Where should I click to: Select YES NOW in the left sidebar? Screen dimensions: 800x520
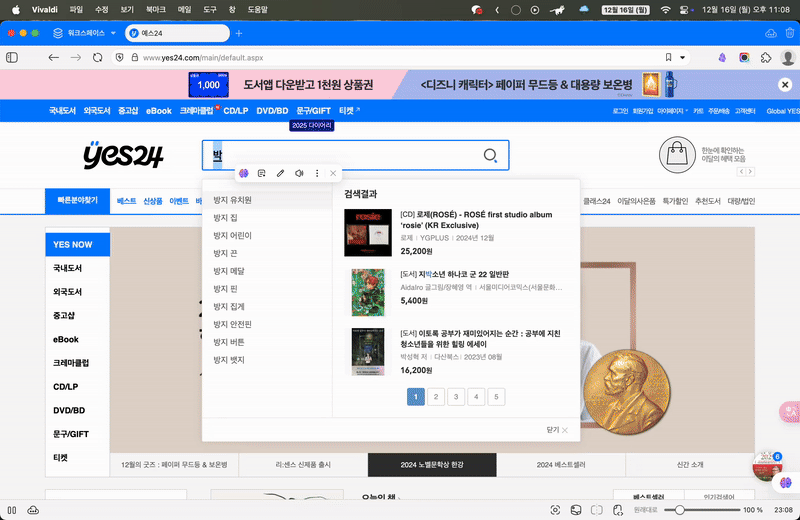[78, 244]
